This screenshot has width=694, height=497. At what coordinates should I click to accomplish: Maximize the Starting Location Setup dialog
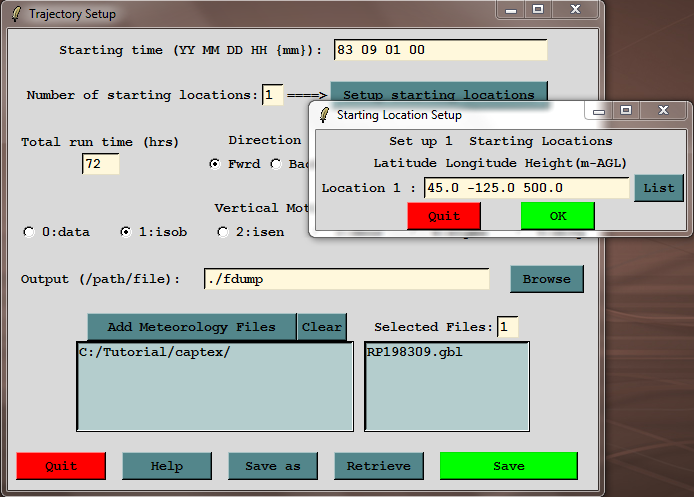click(626, 111)
